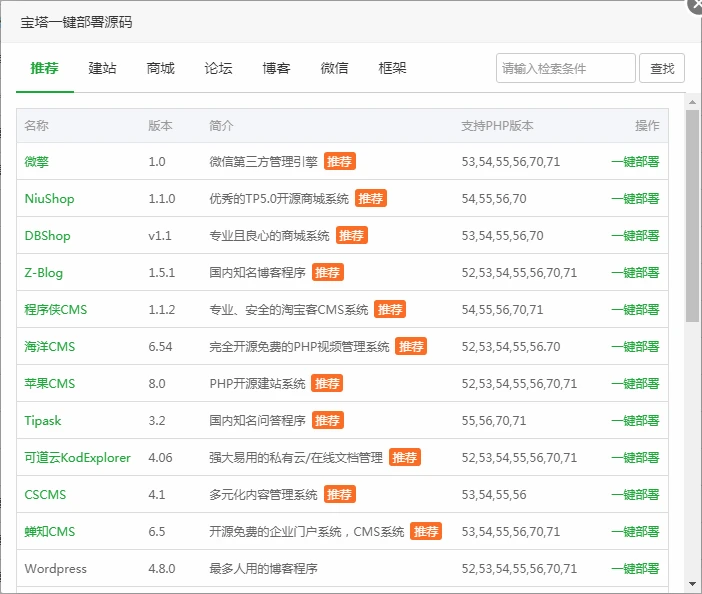Image resolution: width=702 pixels, height=594 pixels.
Task: Click the 推荐 badge beside 蝉知CMS description
Action: coord(426,531)
